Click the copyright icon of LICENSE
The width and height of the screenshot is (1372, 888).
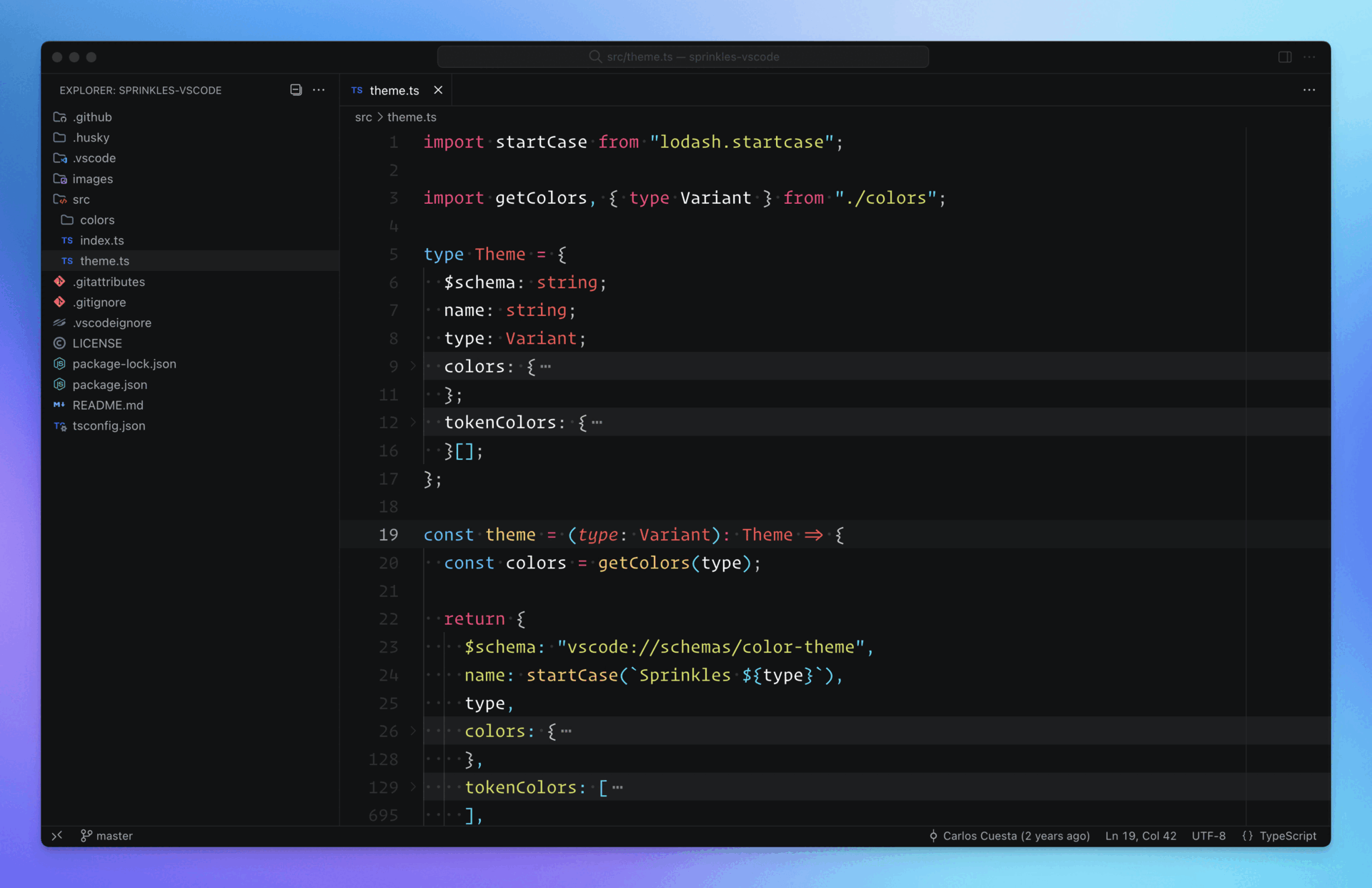(x=59, y=343)
